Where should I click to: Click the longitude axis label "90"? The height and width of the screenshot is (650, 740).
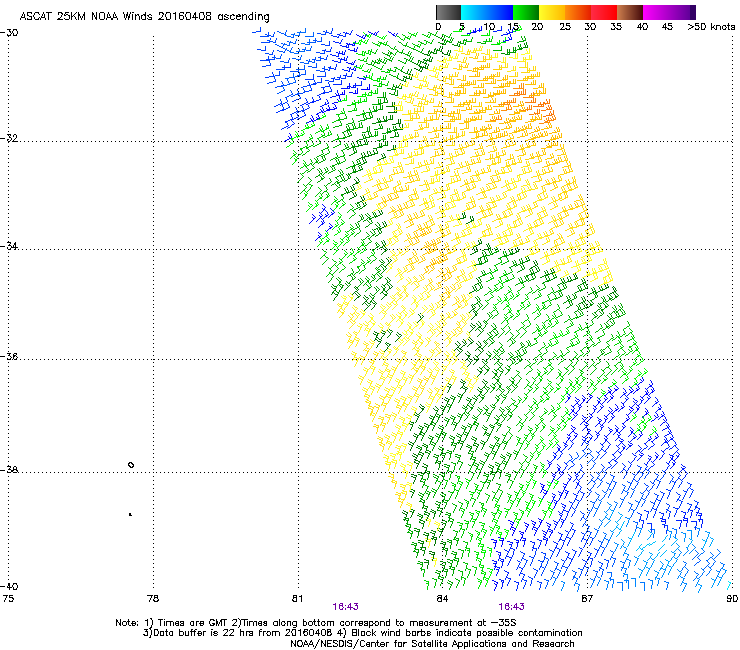tap(732, 599)
